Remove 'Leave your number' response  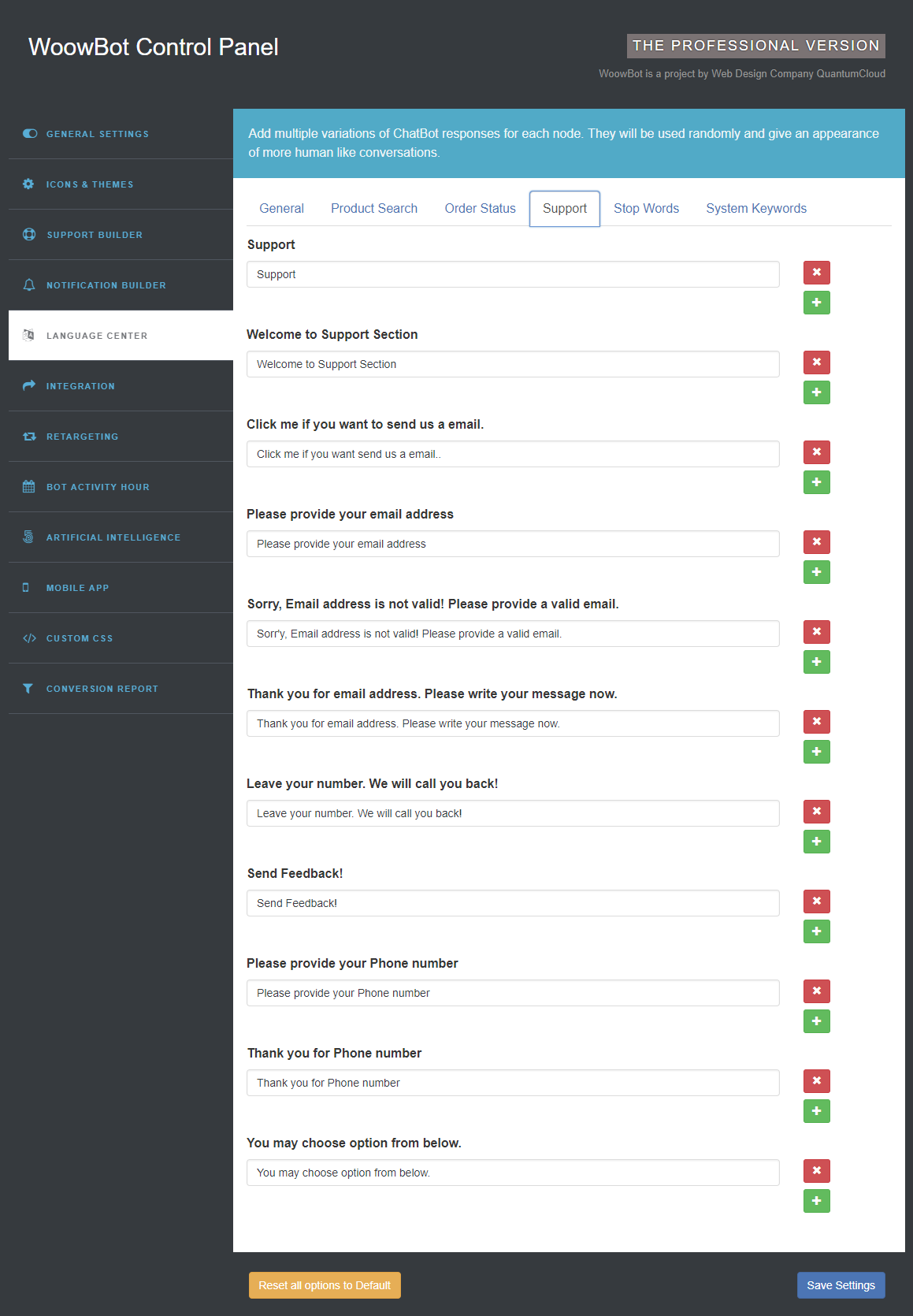817,811
